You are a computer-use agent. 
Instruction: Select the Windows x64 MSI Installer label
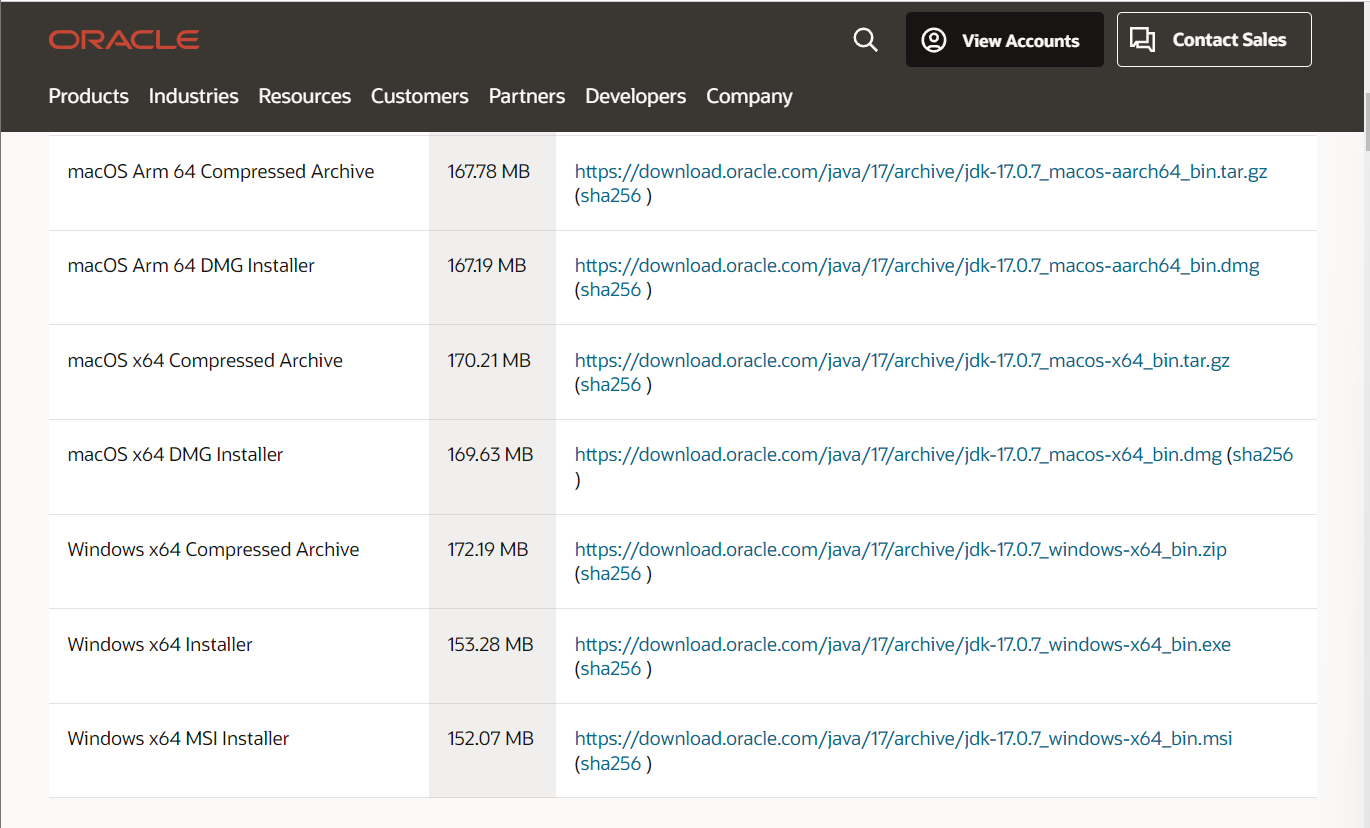tap(178, 739)
